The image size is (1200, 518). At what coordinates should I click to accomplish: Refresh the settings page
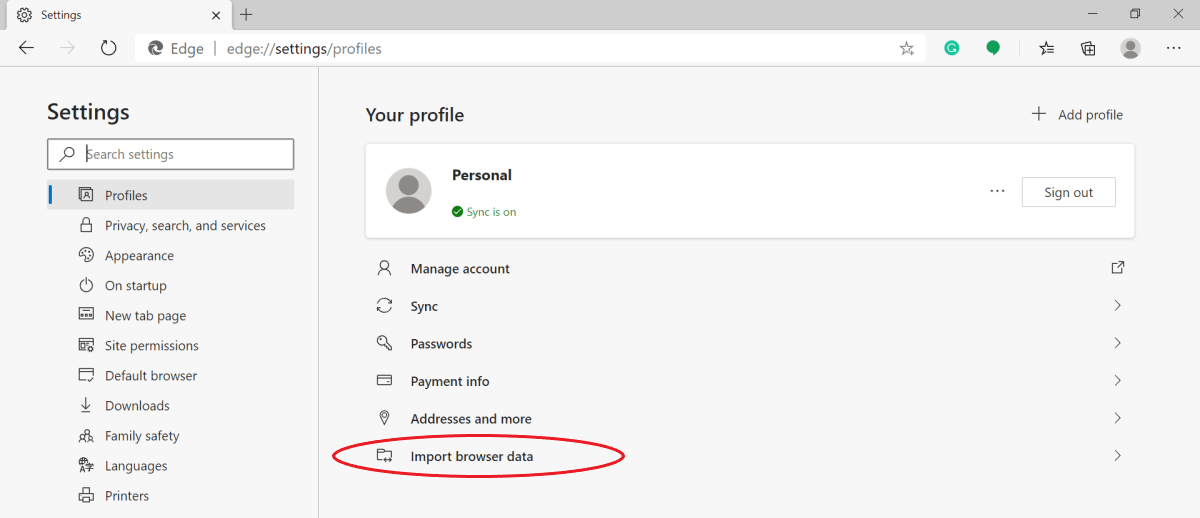click(109, 48)
